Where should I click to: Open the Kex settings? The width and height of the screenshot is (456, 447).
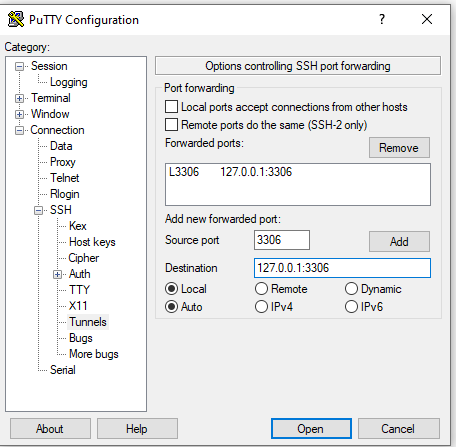pyautogui.click(x=78, y=226)
